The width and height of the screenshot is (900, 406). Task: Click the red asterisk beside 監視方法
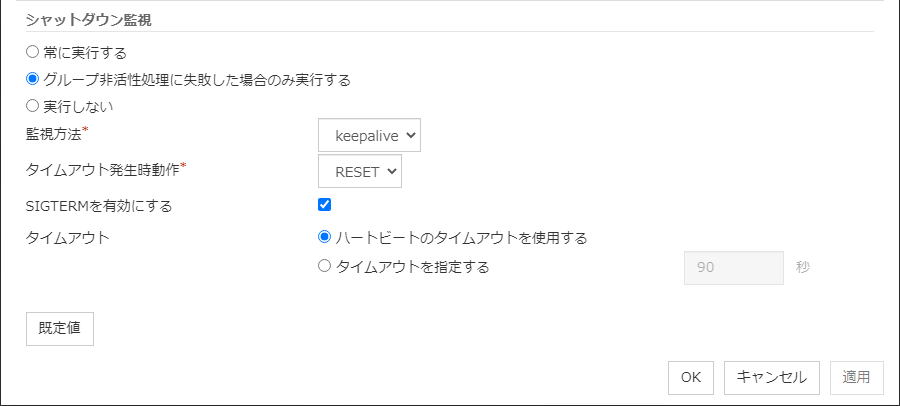pos(86,131)
